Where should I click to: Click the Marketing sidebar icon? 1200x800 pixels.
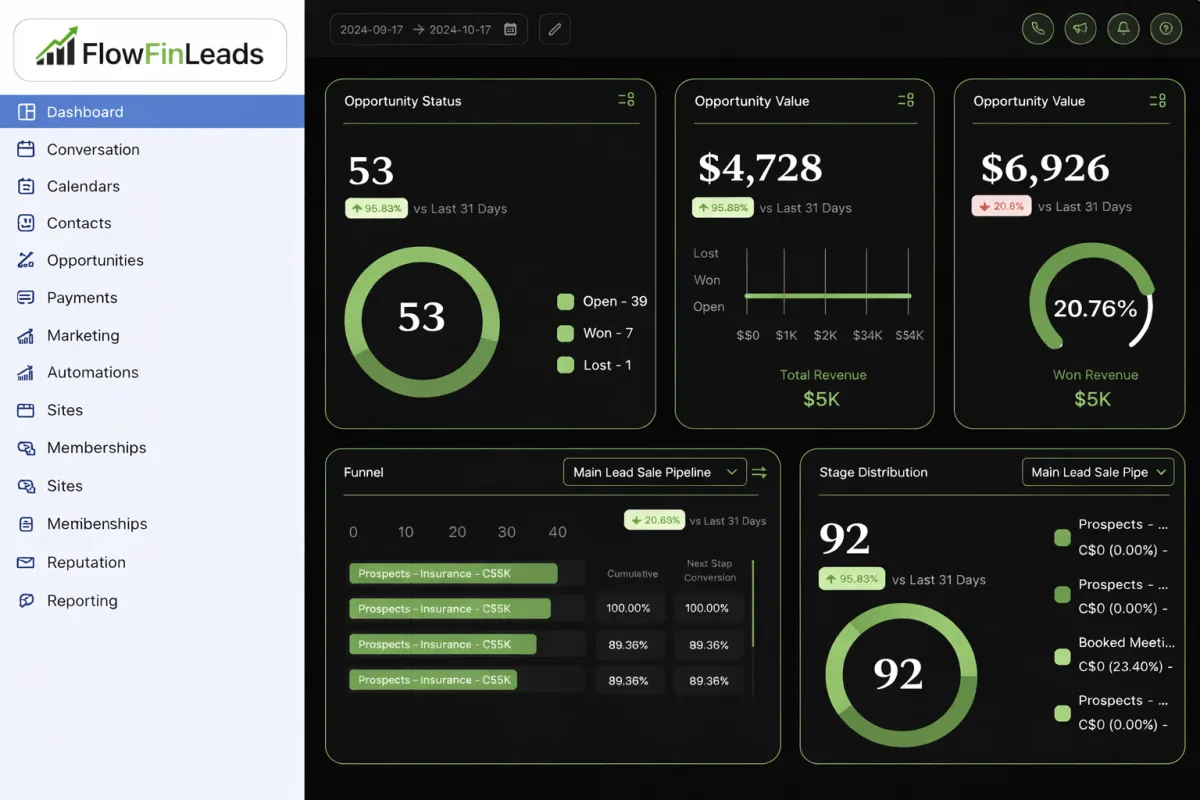[26, 336]
